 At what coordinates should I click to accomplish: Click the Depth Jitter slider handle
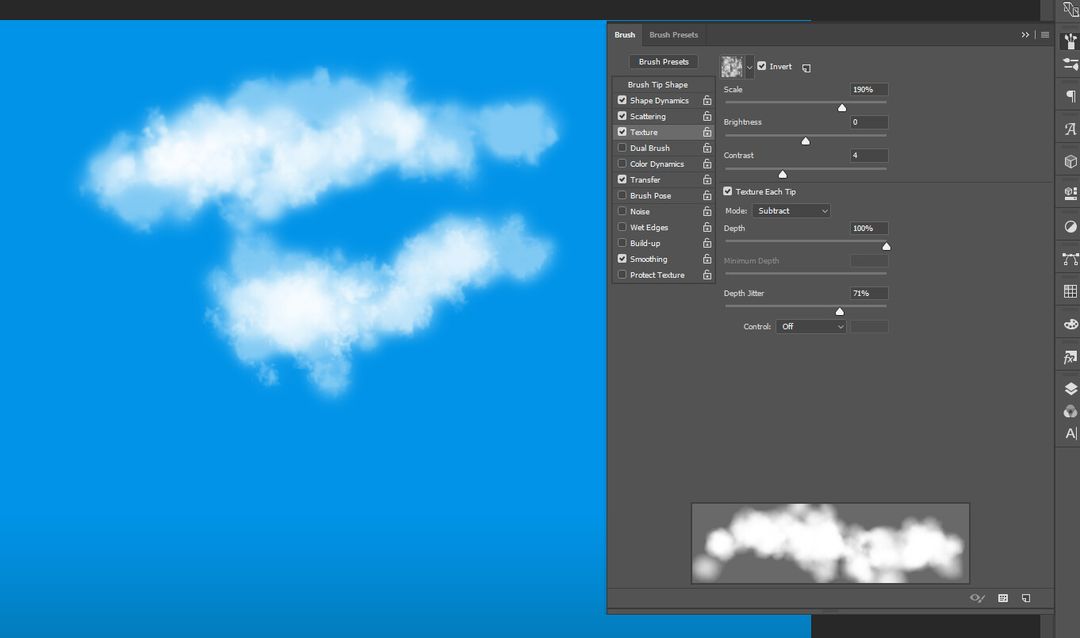[840, 311]
